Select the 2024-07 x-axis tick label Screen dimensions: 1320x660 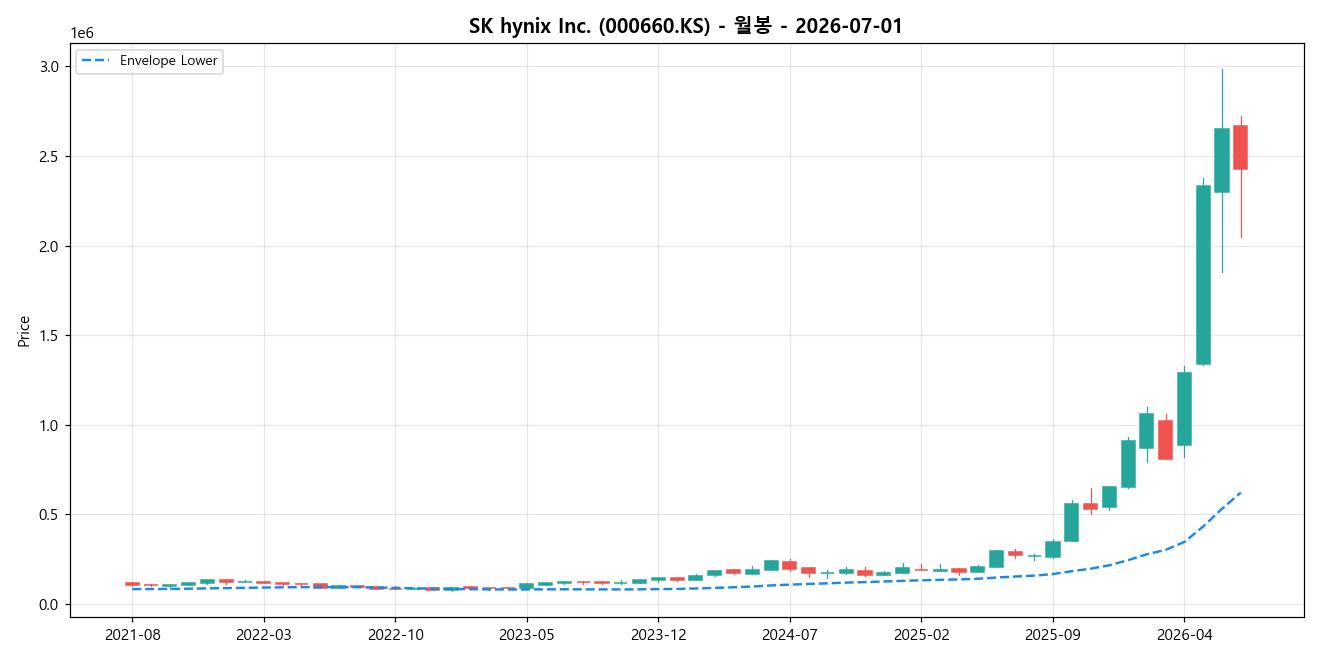point(790,634)
